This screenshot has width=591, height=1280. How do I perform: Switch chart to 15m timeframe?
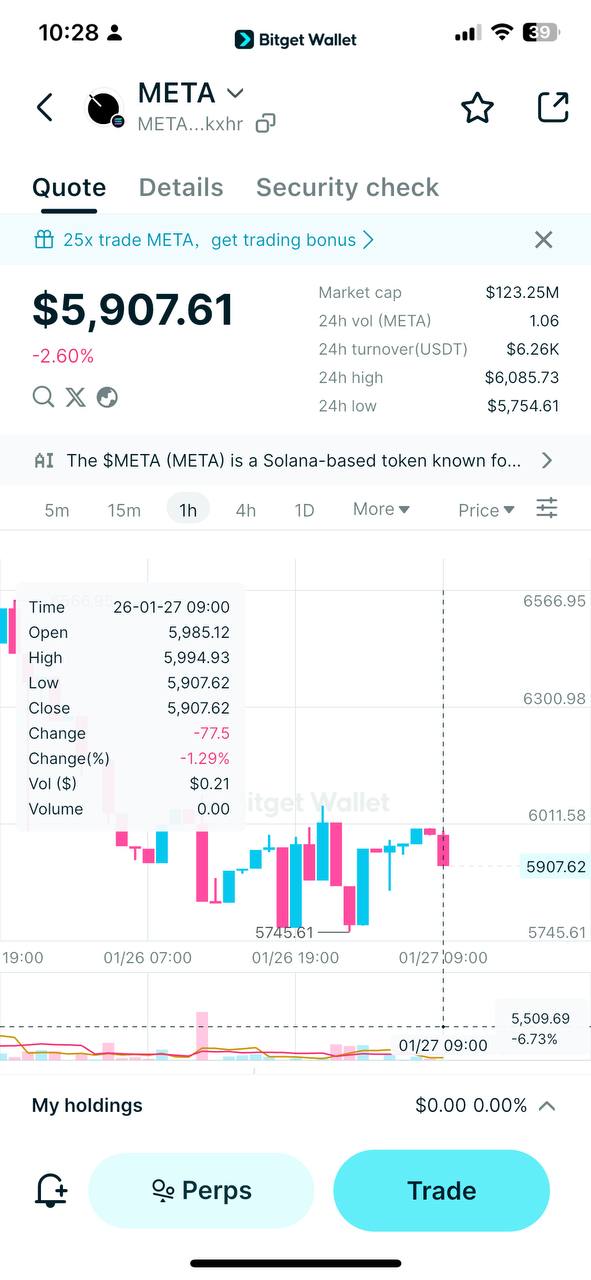coord(124,509)
